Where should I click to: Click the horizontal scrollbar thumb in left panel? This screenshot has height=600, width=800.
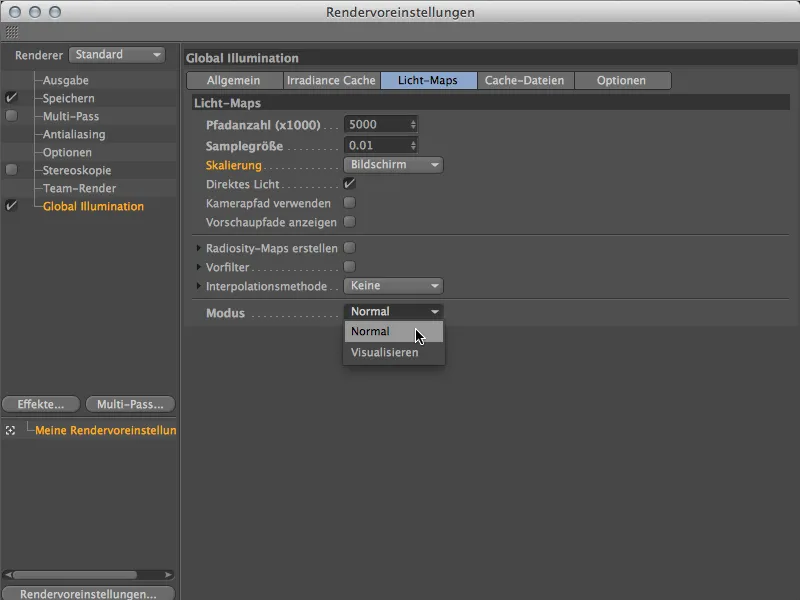point(75,575)
